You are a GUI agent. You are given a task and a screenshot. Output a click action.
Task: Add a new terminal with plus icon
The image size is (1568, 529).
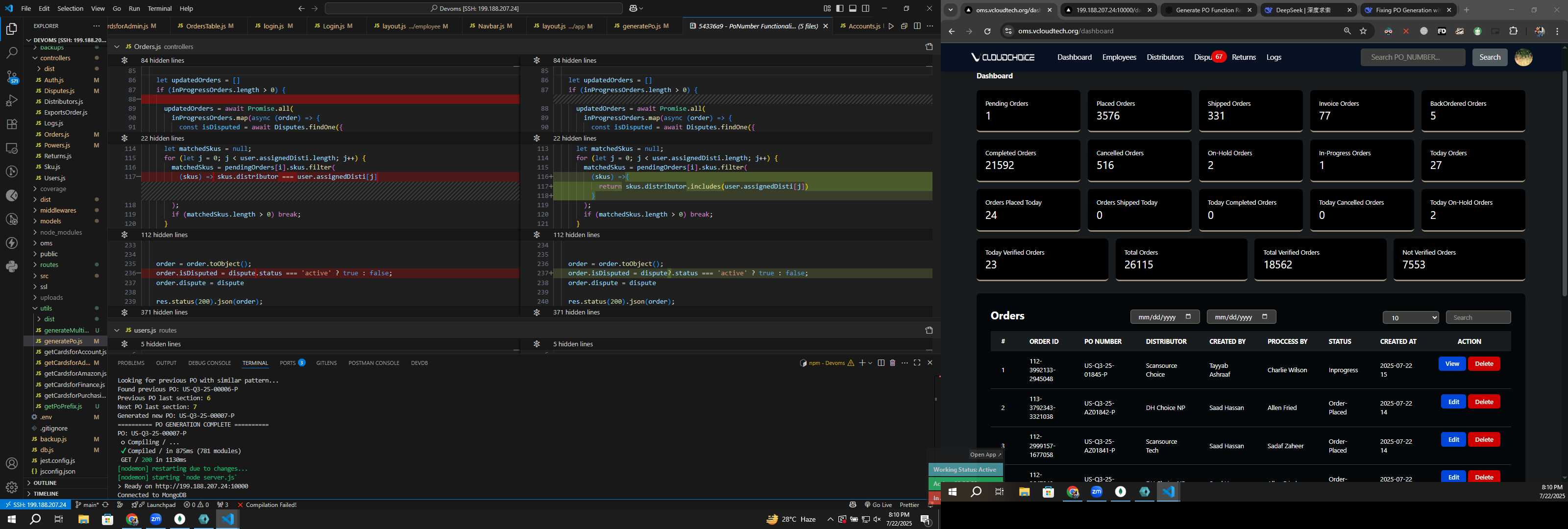click(862, 363)
